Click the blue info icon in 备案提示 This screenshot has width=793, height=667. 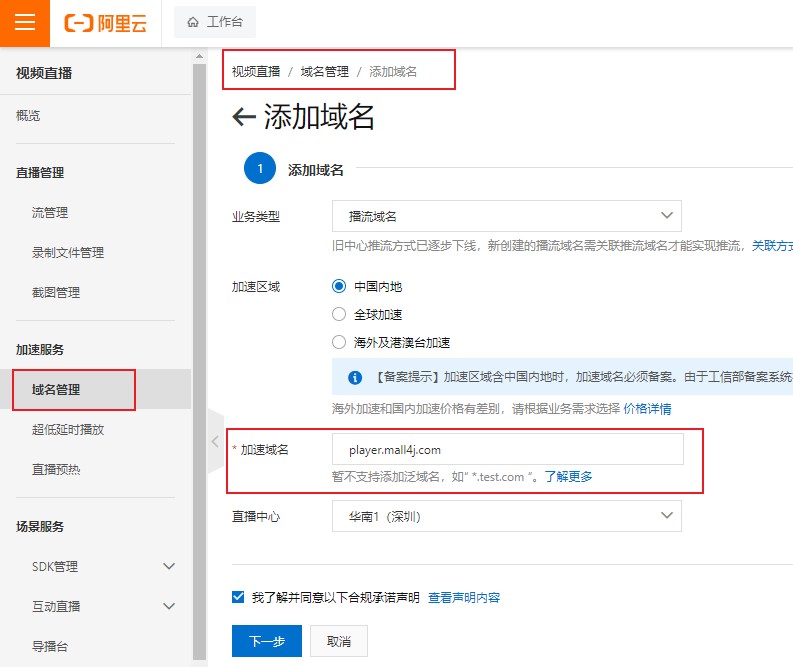pos(354,378)
